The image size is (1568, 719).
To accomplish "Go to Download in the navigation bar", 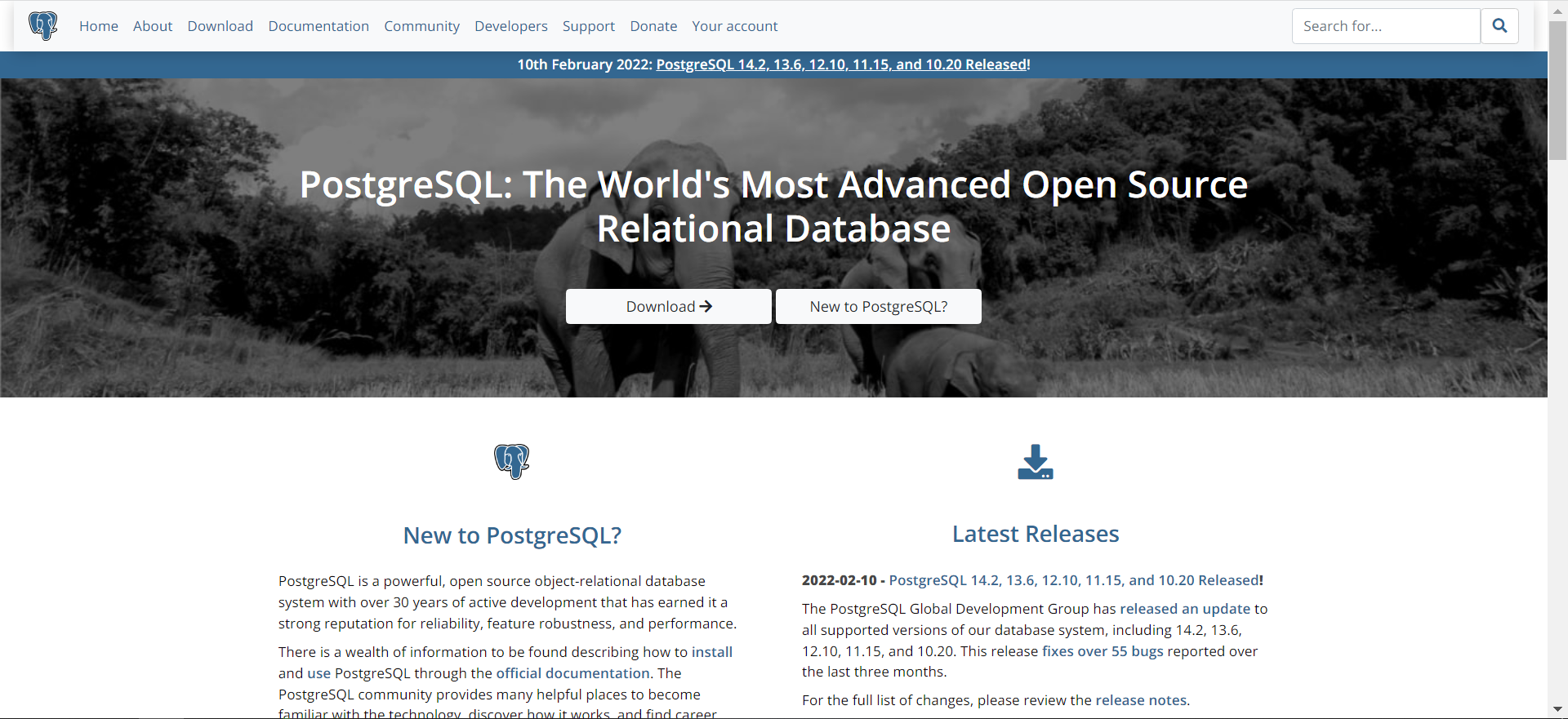I will click(x=220, y=26).
